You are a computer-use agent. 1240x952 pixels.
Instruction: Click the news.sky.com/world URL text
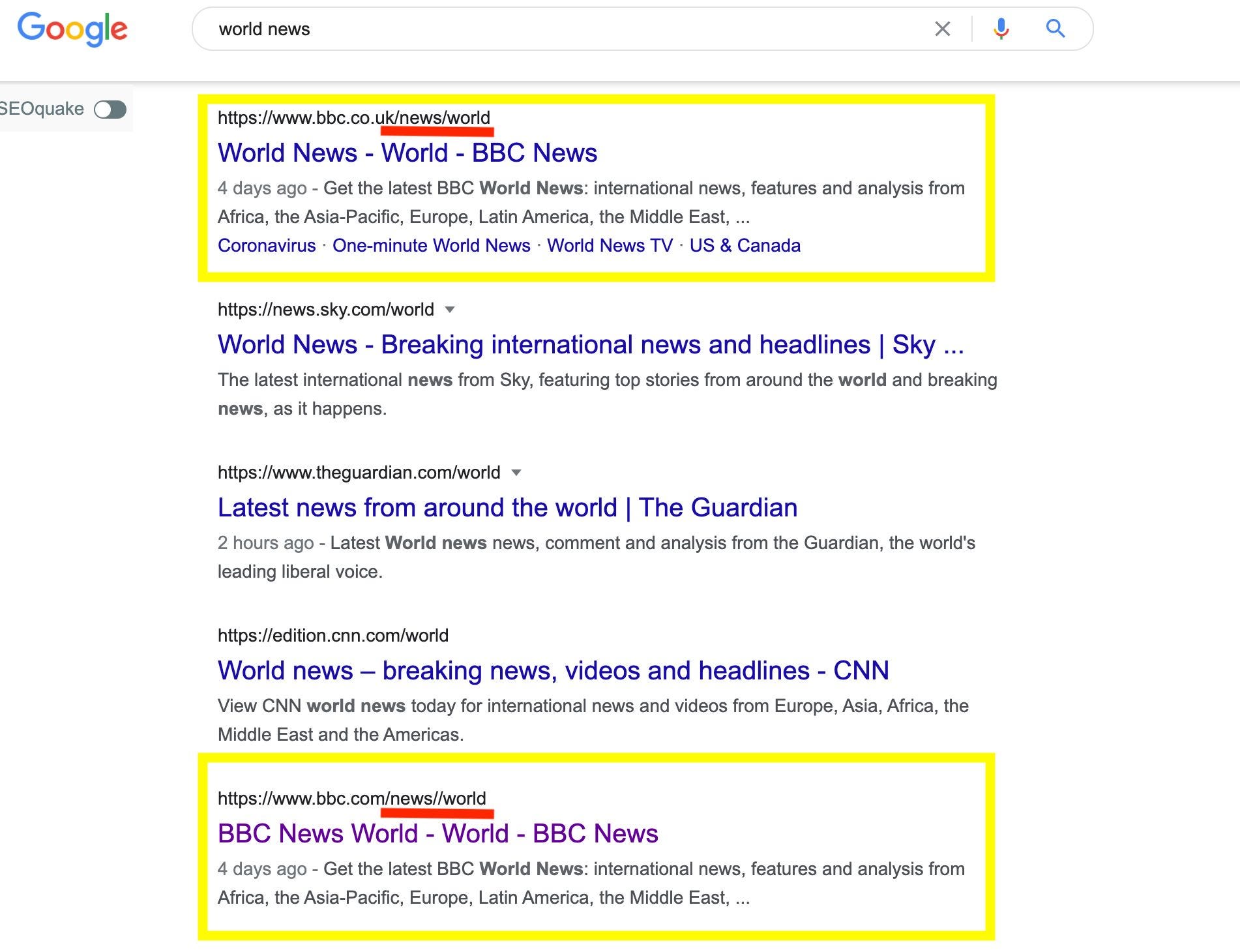(x=326, y=310)
